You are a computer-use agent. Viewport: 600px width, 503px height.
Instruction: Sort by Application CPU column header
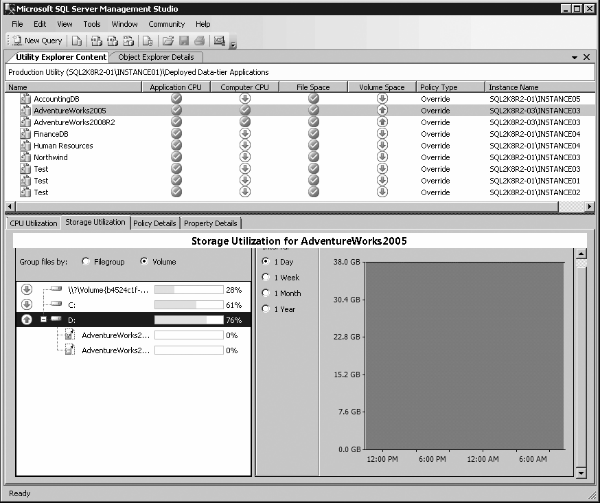(x=176, y=87)
